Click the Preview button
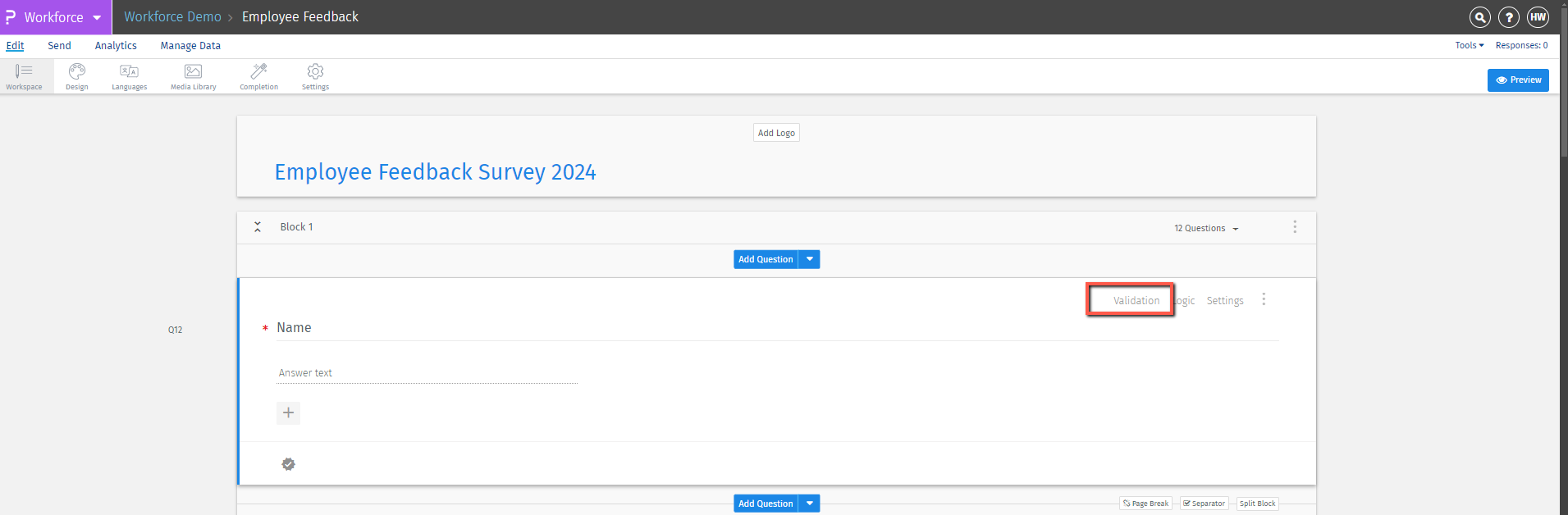 point(1518,80)
